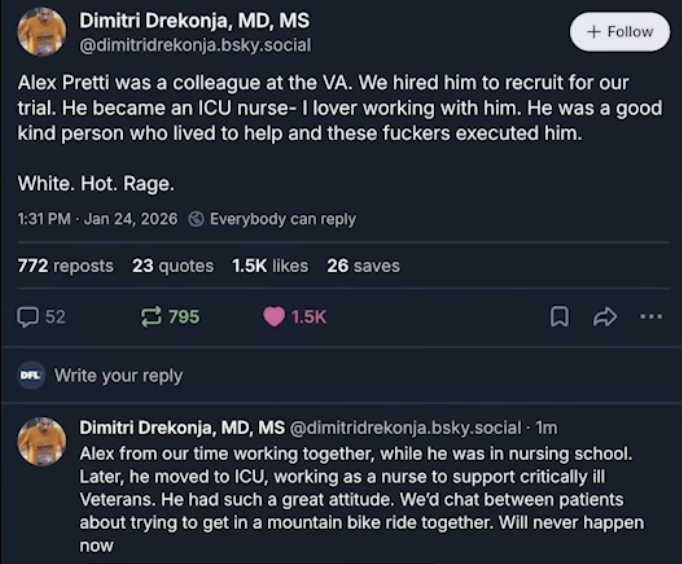The width and height of the screenshot is (682, 564).
Task: View the 772 reposts list
Action: point(65,265)
